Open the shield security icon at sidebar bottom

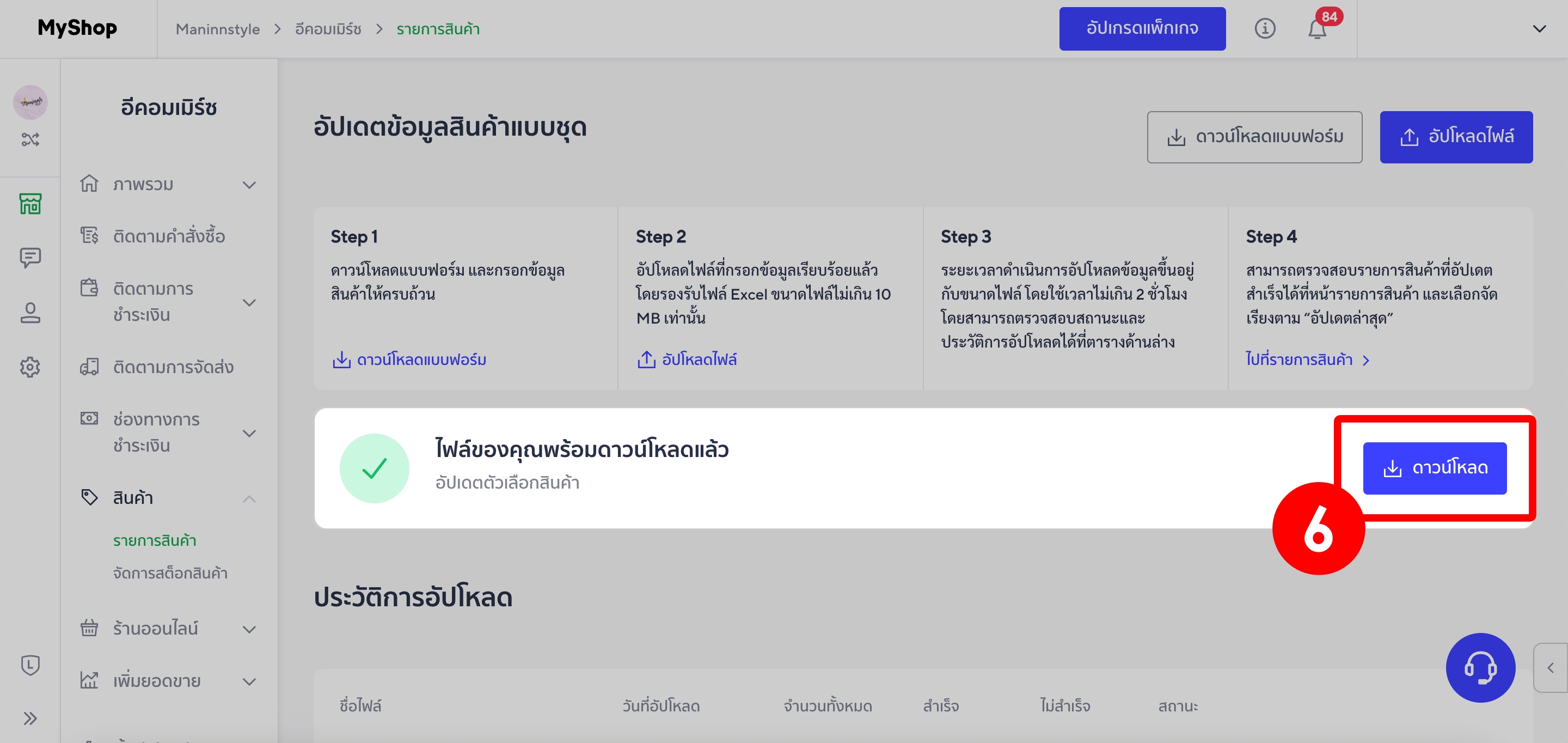pos(30,666)
